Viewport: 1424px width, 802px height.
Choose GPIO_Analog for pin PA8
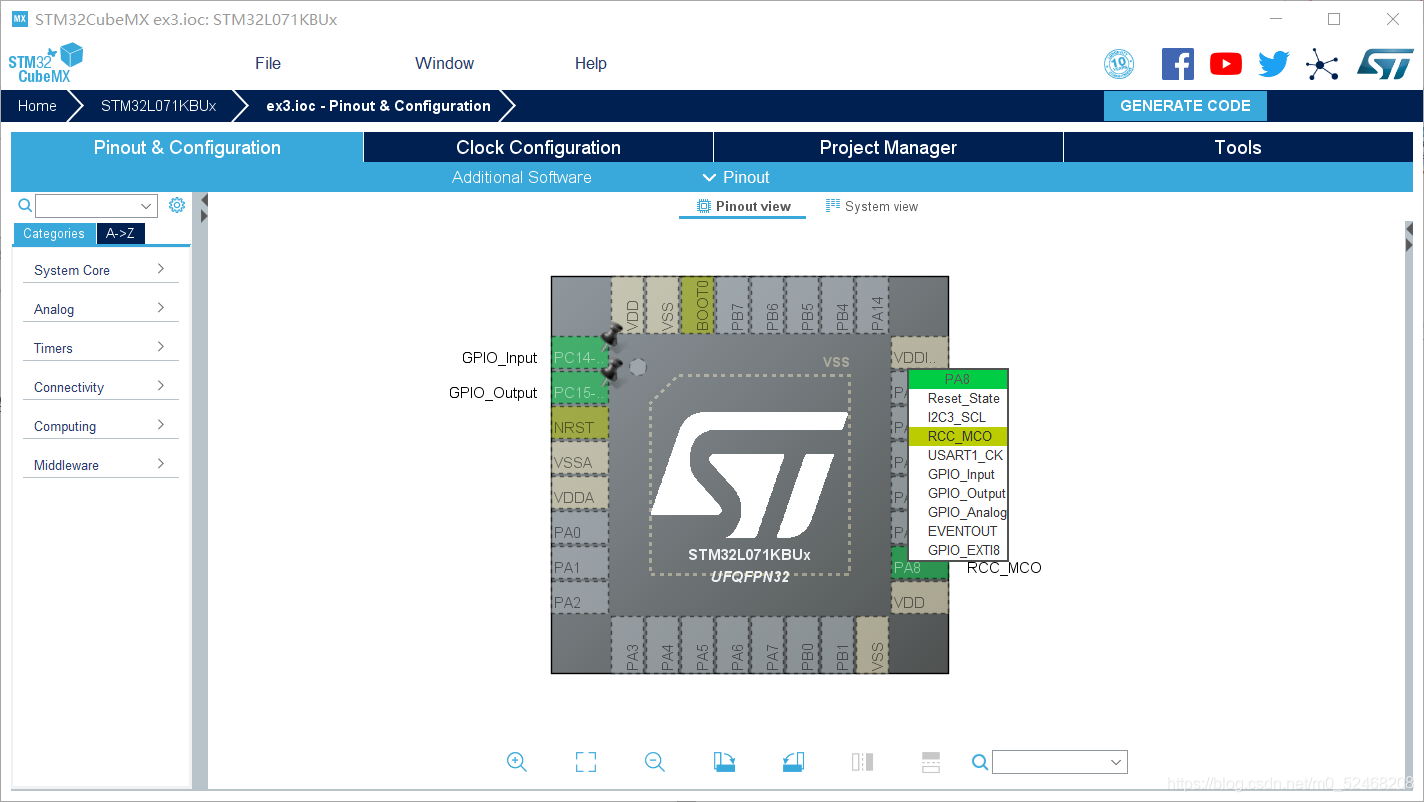click(958, 512)
